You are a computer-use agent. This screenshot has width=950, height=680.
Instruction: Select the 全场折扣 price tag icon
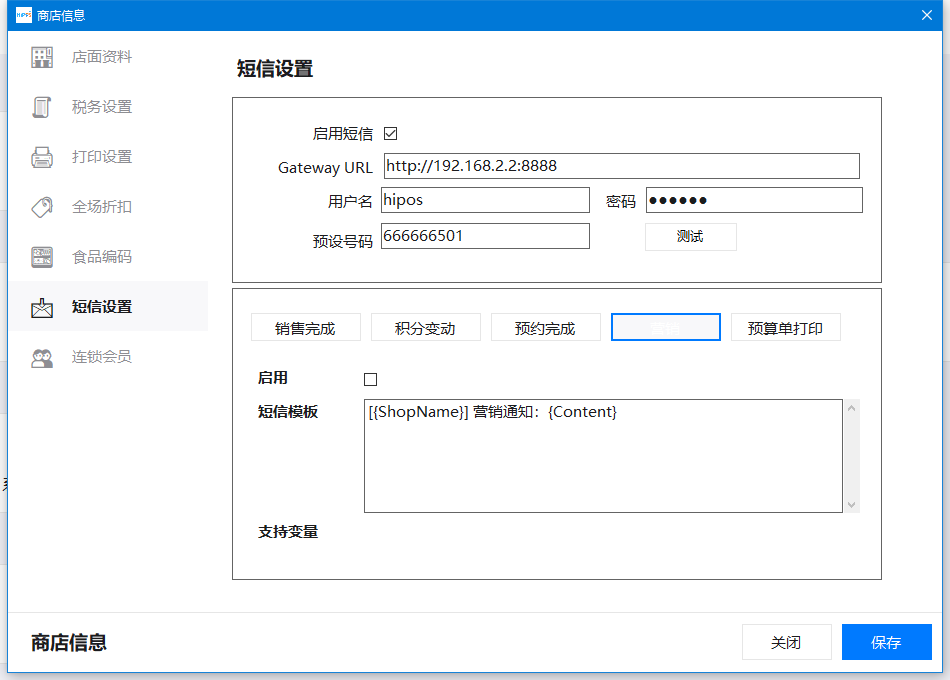coord(42,207)
